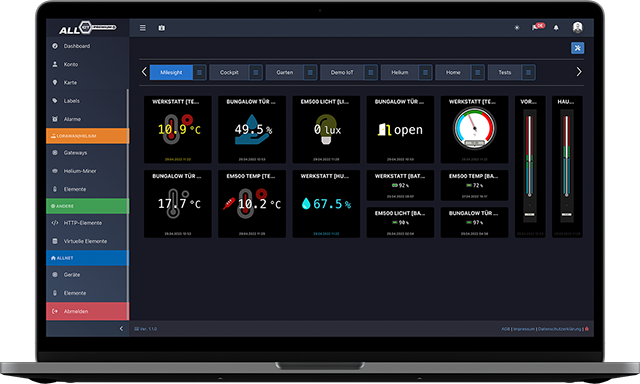Image resolution: width=640 pixels, height=384 pixels.
Task: Open the Impressum footer link
Action: [524, 329]
